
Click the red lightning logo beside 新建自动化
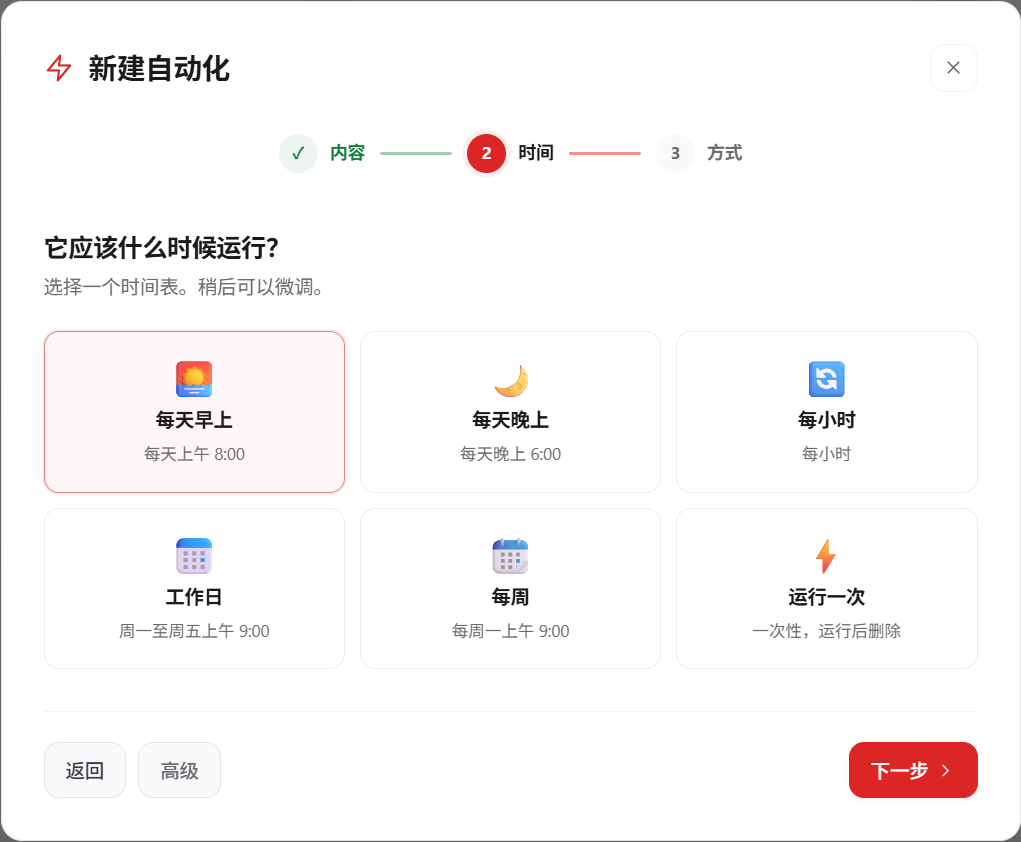59,68
